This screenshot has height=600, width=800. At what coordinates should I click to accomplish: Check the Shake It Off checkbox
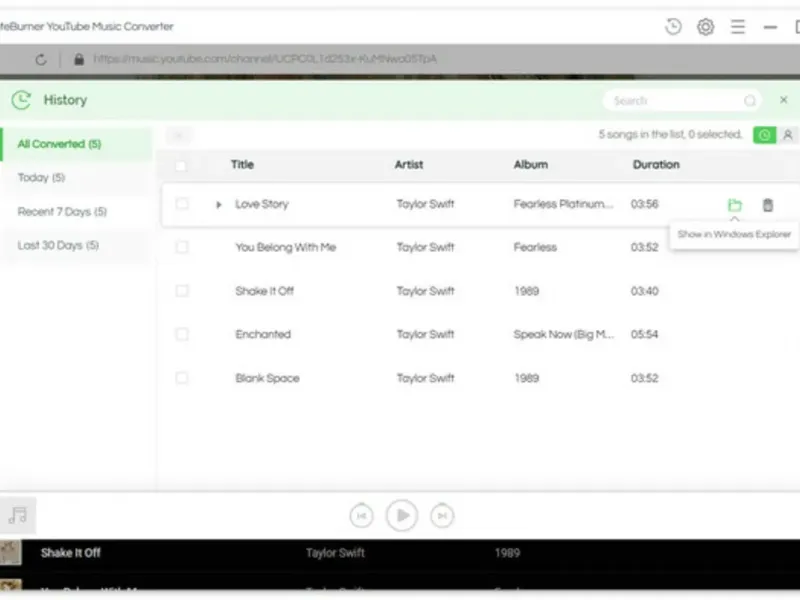click(182, 291)
